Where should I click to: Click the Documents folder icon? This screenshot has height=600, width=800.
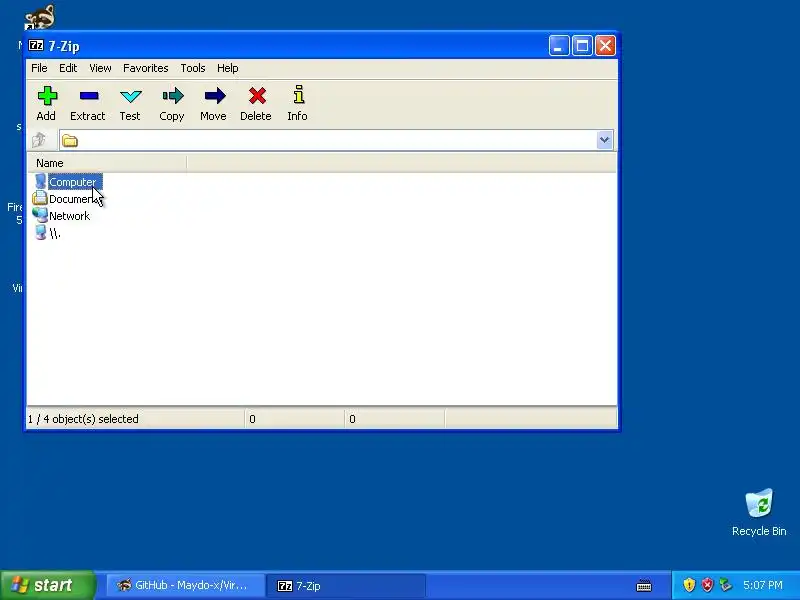coord(40,198)
